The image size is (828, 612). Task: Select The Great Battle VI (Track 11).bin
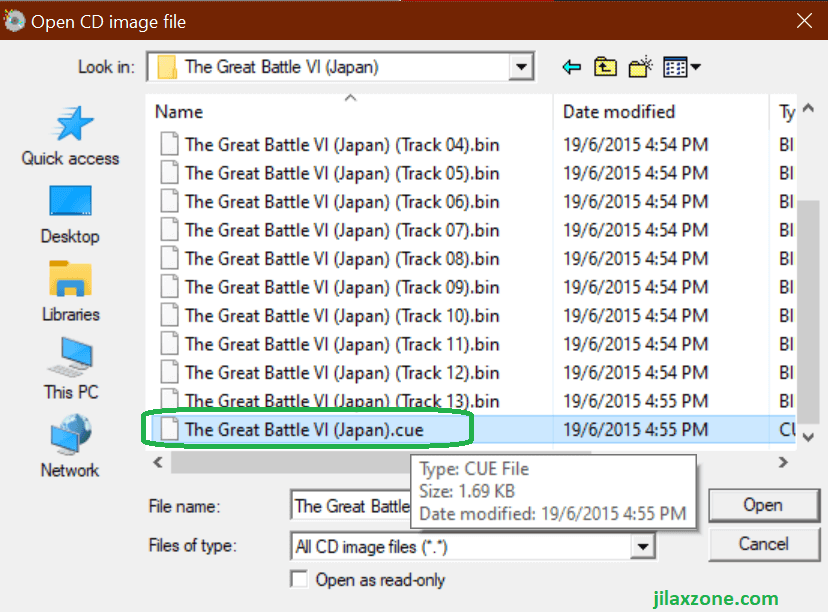point(342,344)
